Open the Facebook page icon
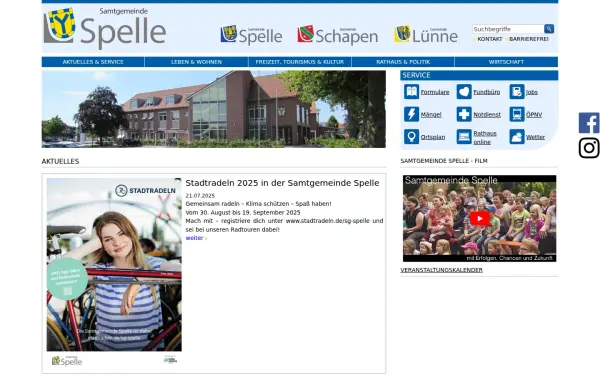The height and width of the screenshot is (375, 600). [x=589, y=123]
